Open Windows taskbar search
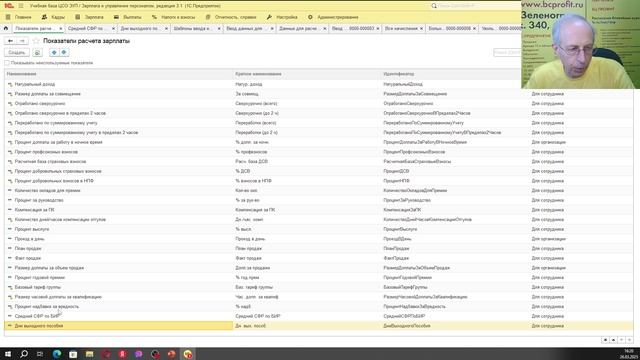Screen dimensions: 640x360 (24, 354)
